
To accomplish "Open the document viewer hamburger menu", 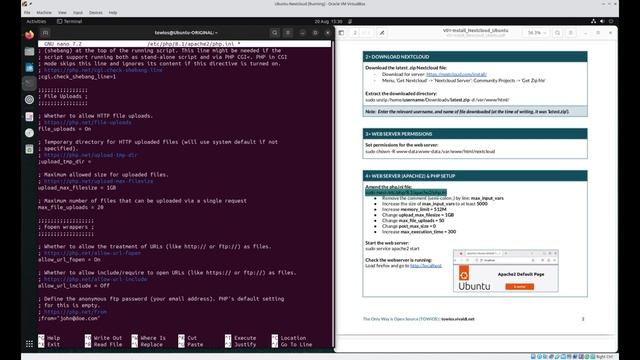I will coord(571,33).
